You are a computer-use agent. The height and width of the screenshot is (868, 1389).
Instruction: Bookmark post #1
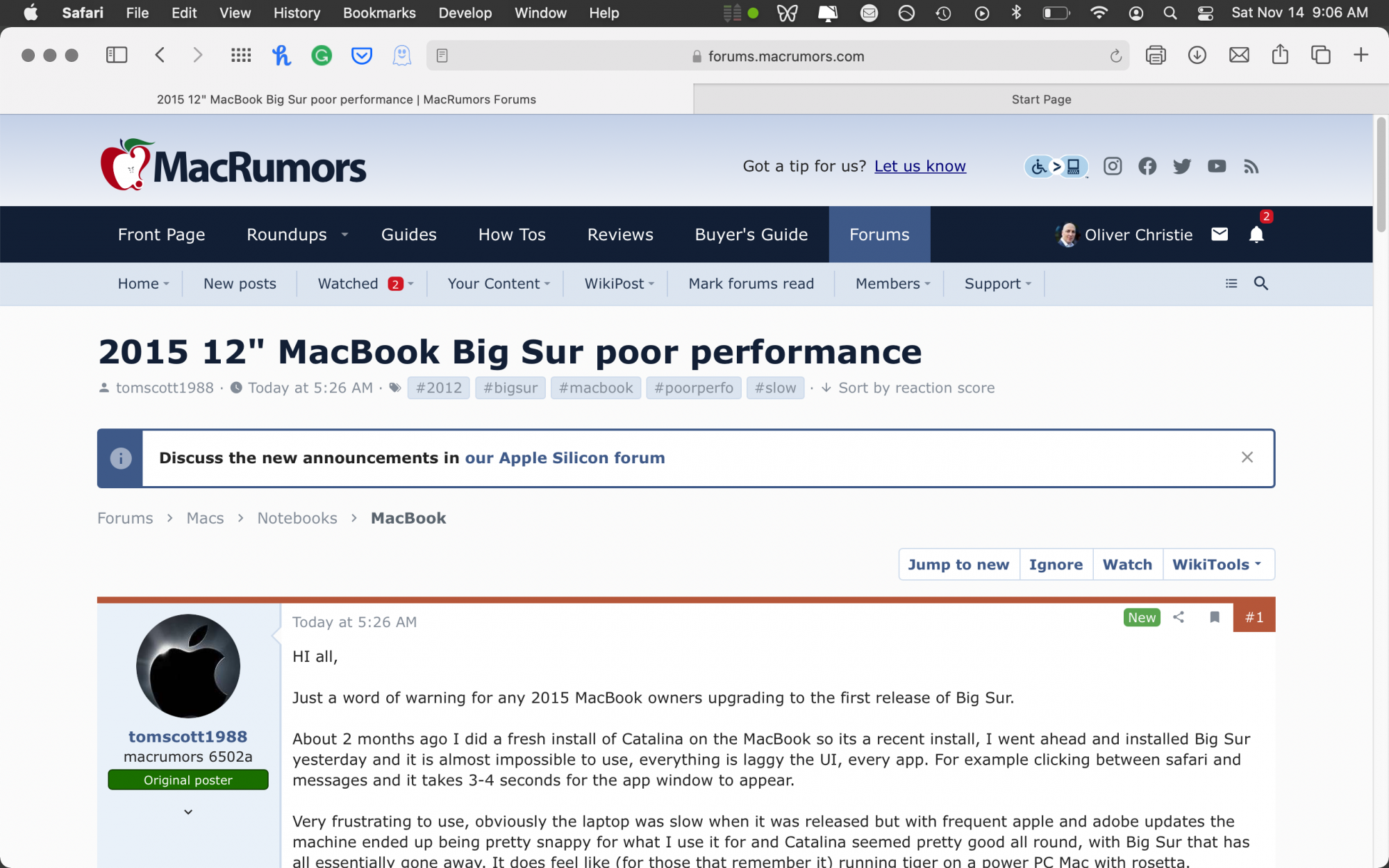point(1215,617)
